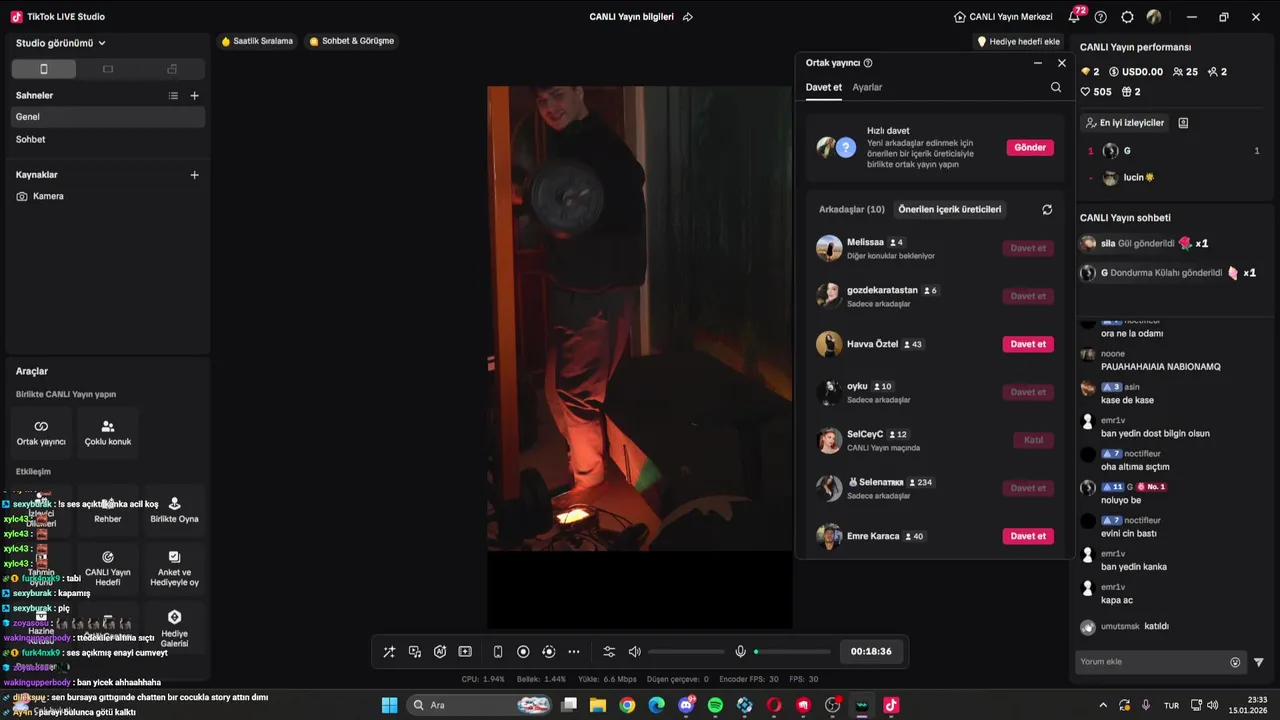The width and height of the screenshot is (1280, 720).
Task: Click the dashed-circle replay capture icon
Action: point(548,652)
